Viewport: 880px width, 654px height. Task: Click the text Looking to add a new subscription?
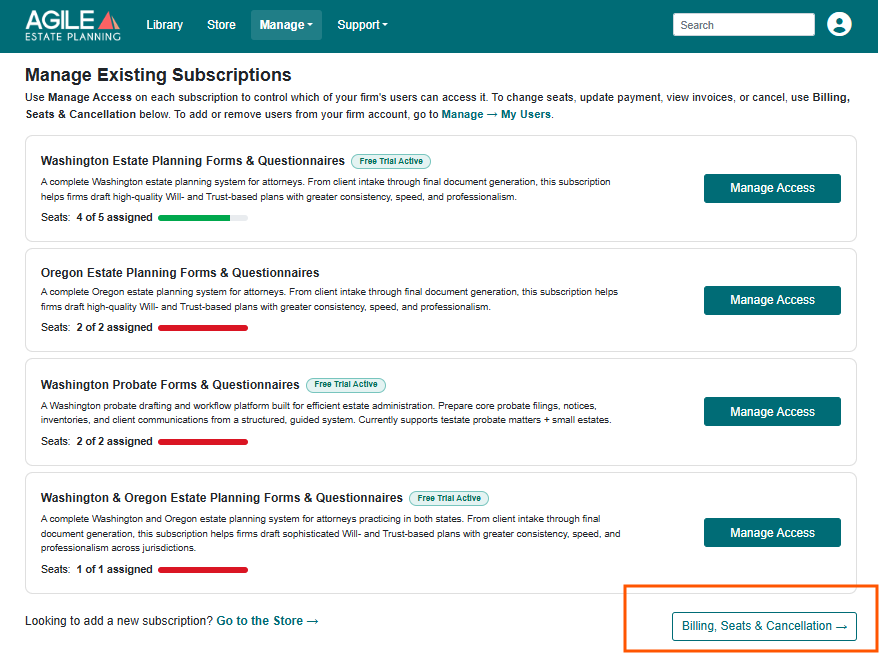[x=119, y=621]
